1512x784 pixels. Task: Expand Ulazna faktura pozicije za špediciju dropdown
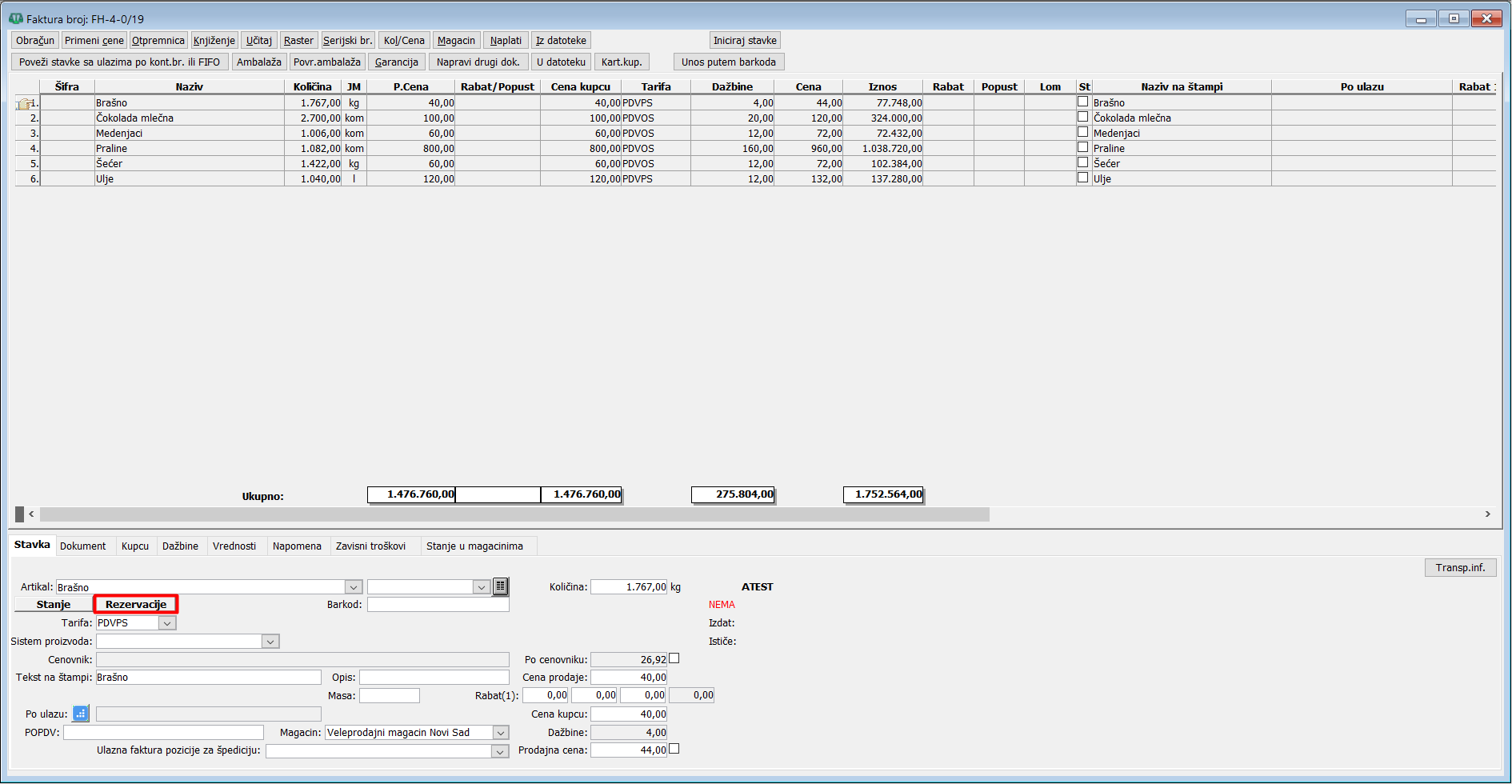[x=501, y=751]
